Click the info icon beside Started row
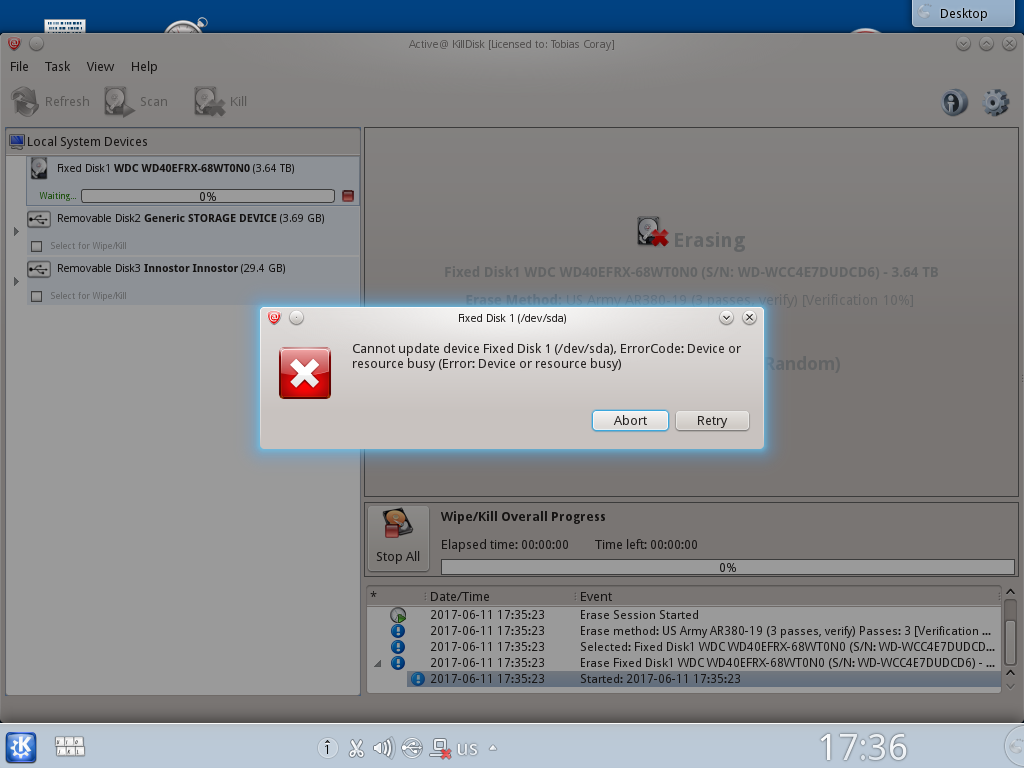Screen dimensions: 1024x768 click(417, 679)
